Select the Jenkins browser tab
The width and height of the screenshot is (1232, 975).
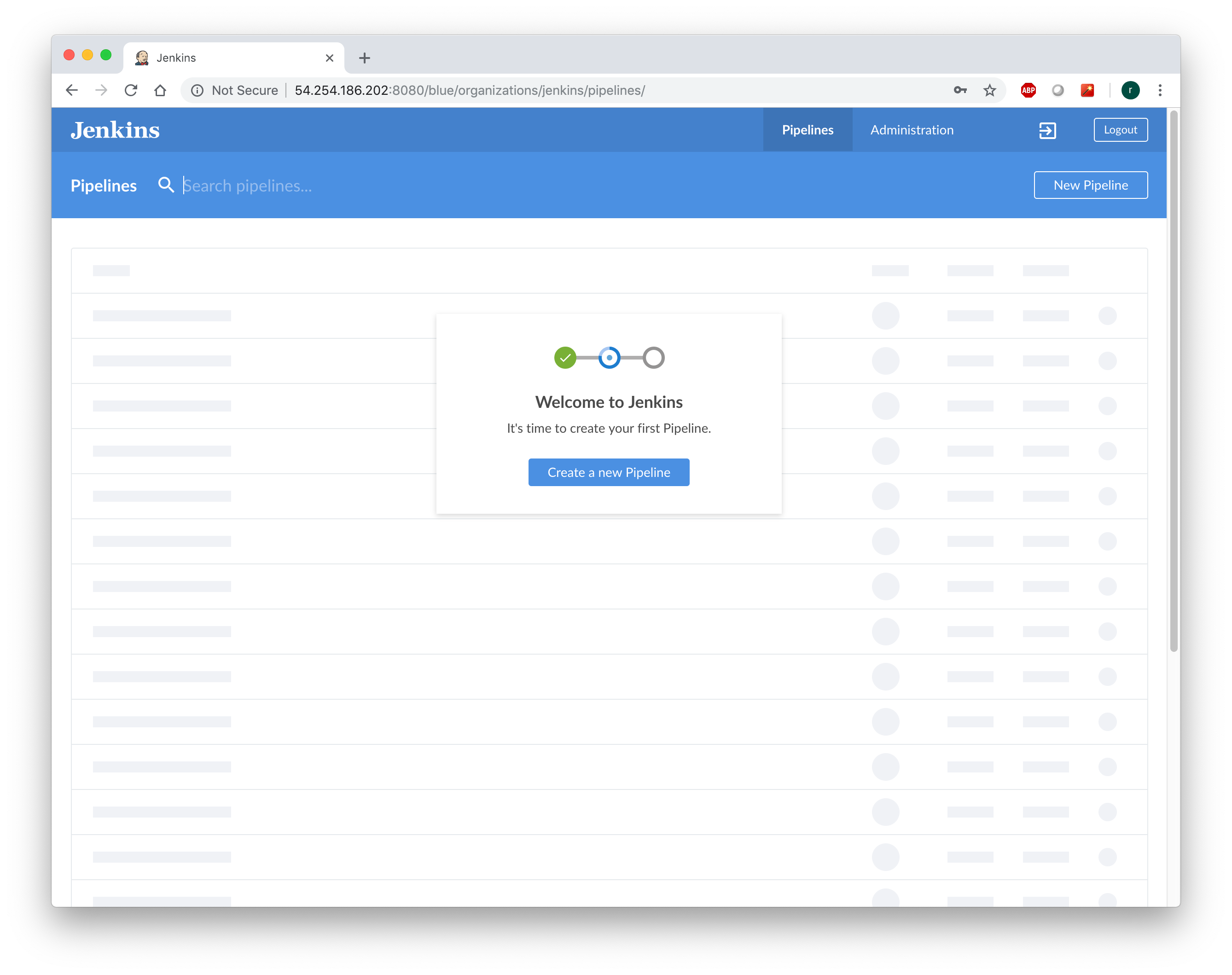click(x=233, y=58)
